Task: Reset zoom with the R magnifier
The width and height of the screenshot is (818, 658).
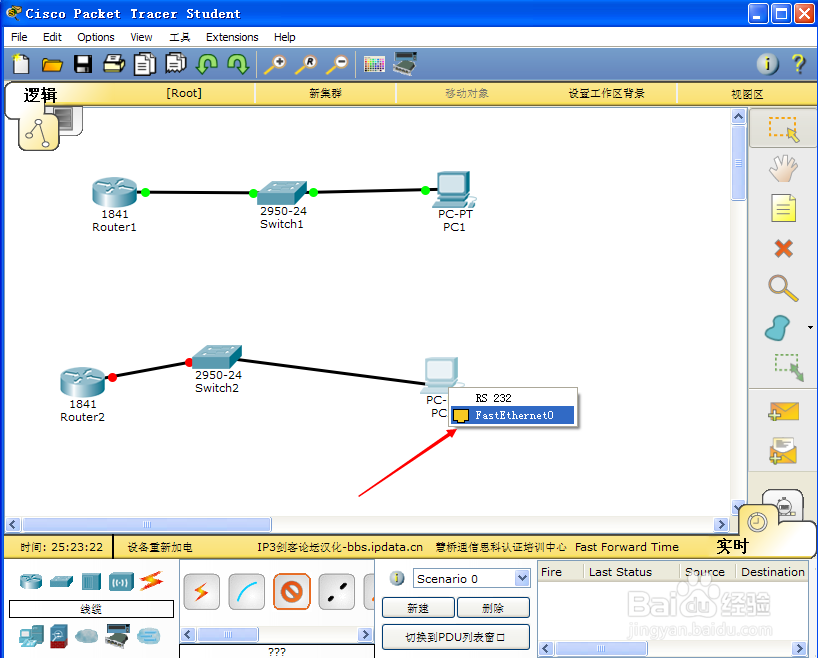Action: (x=306, y=64)
